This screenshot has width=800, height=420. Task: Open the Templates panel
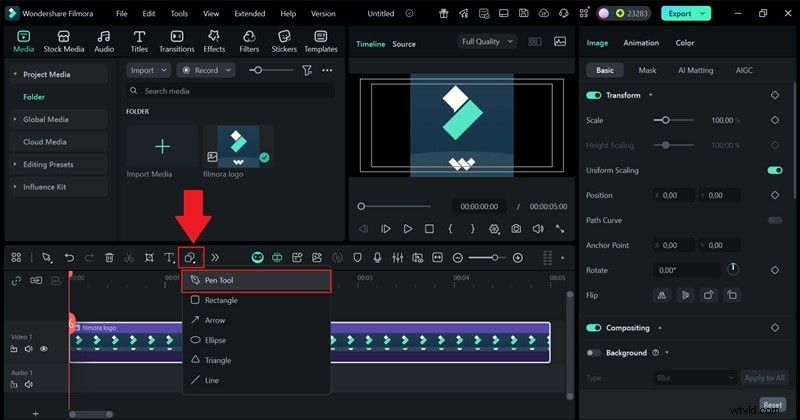coord(321,41)
